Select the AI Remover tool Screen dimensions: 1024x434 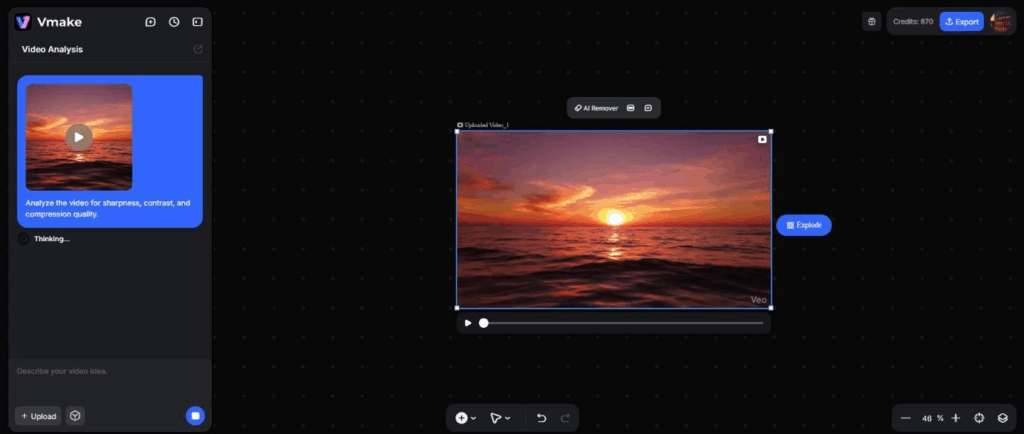tap(596, 108)
